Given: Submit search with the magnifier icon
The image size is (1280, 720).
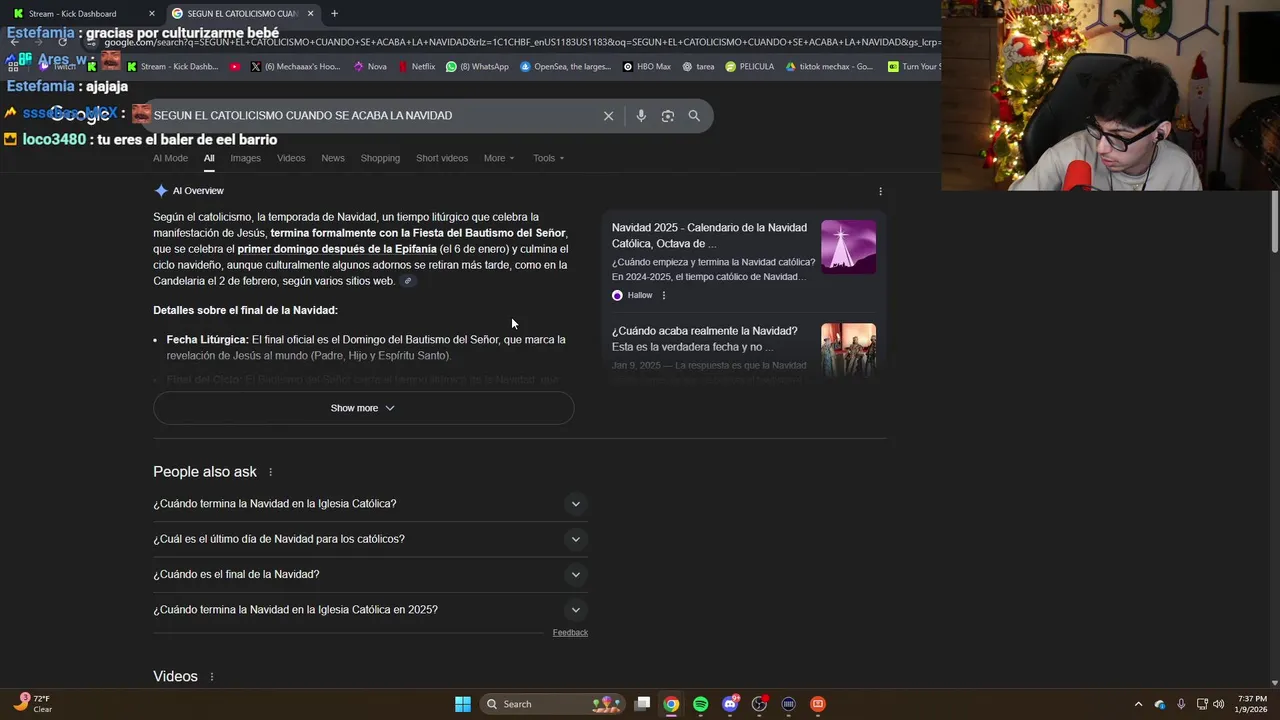Looking at the screenshot, I should click(694, 116).
